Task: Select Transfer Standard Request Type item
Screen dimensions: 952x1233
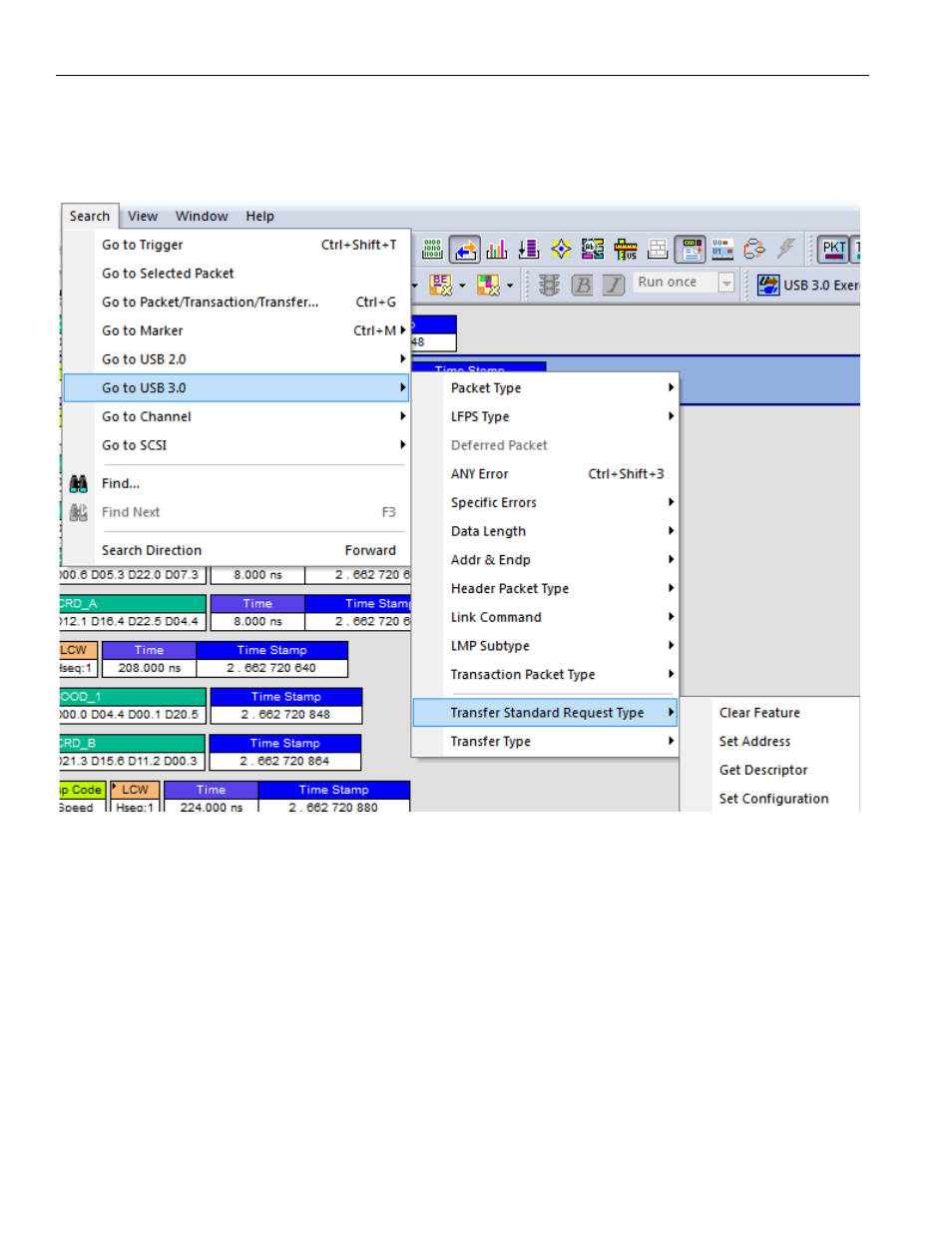Action: (545, 713)
